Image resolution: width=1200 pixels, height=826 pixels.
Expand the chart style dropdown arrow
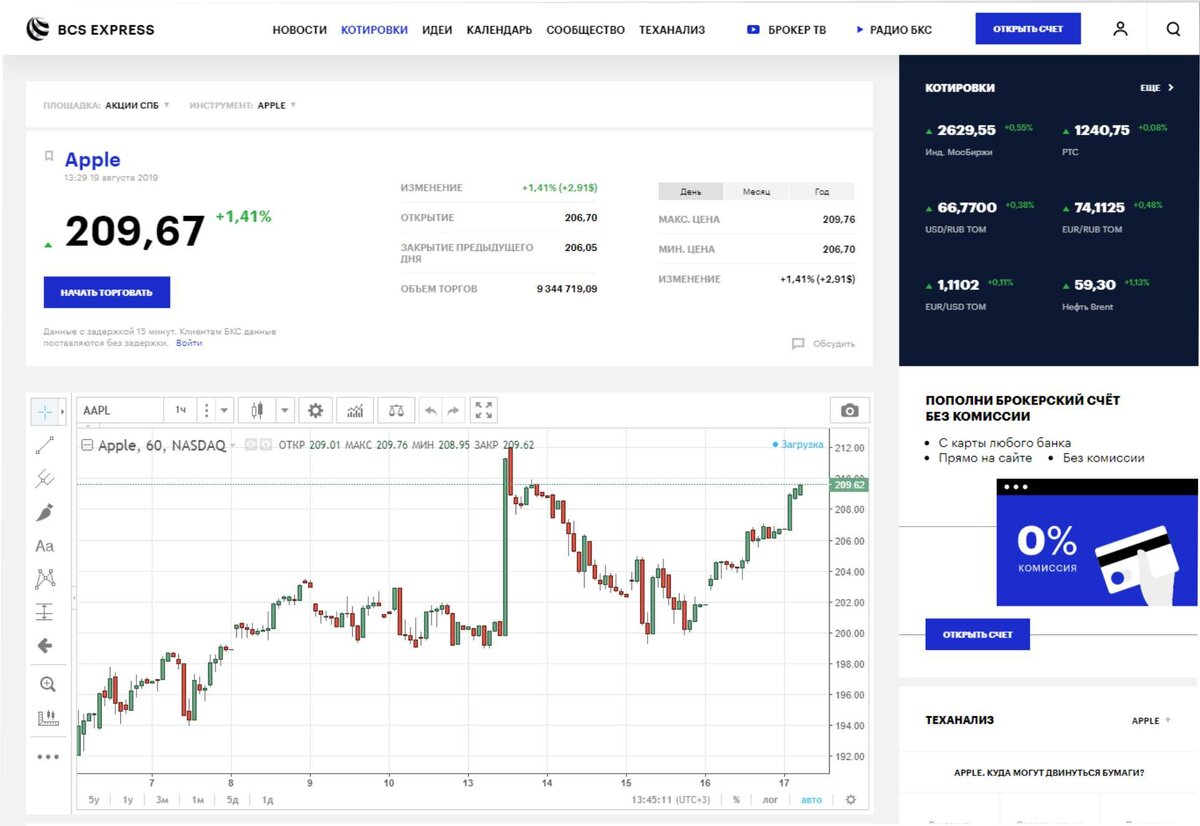(x=284, y=410)
